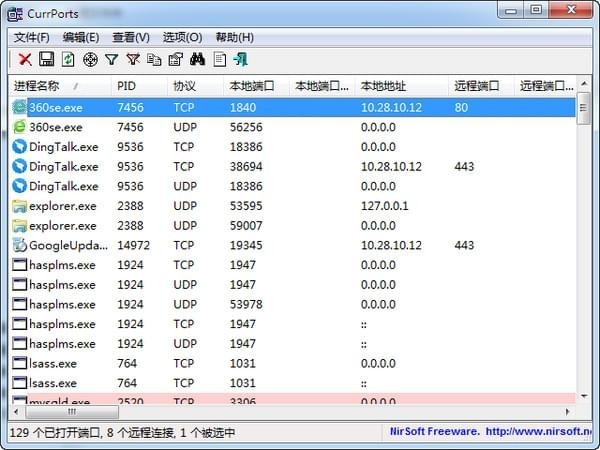Click the vertical scrollbar up arrow
Screen dimensions: 600x450
pos(584,84)
